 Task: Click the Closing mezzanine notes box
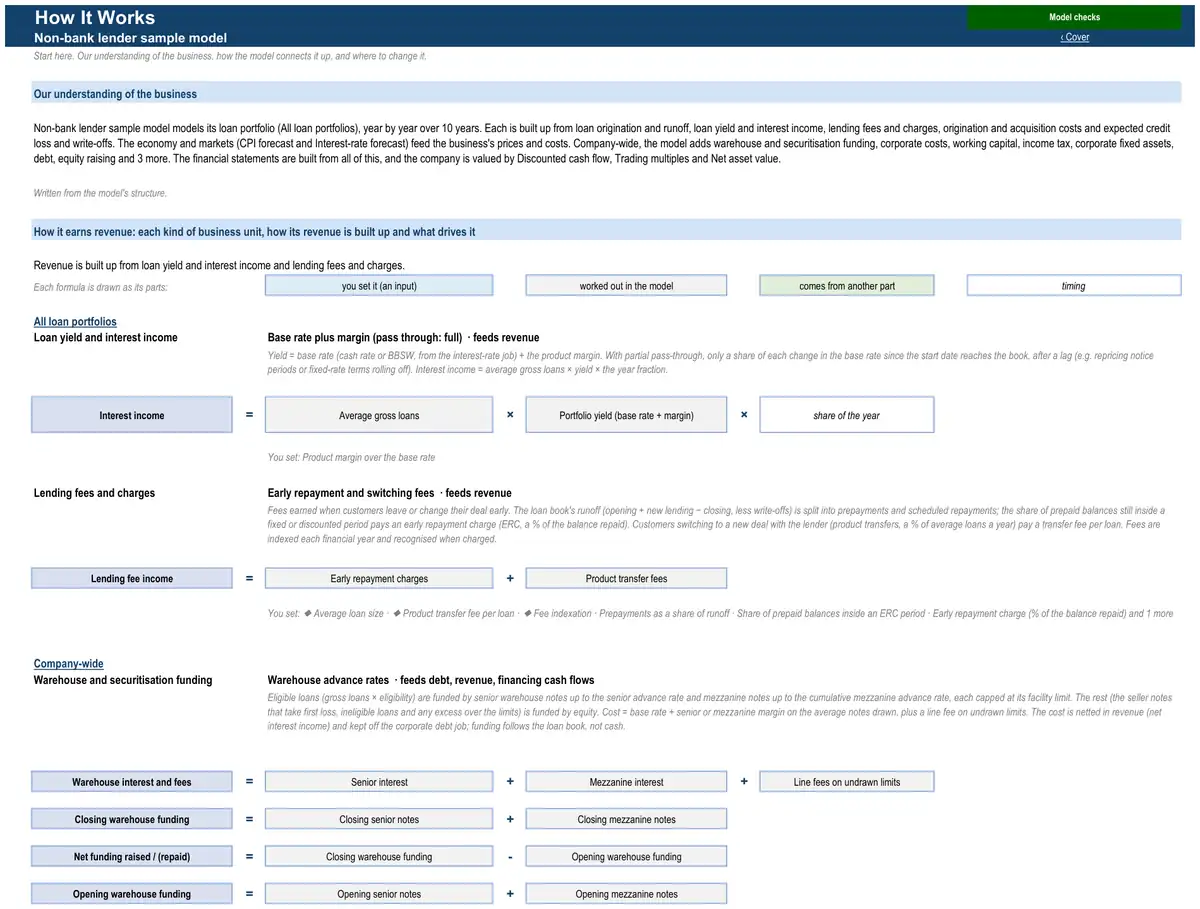click(x=626, y=819)
